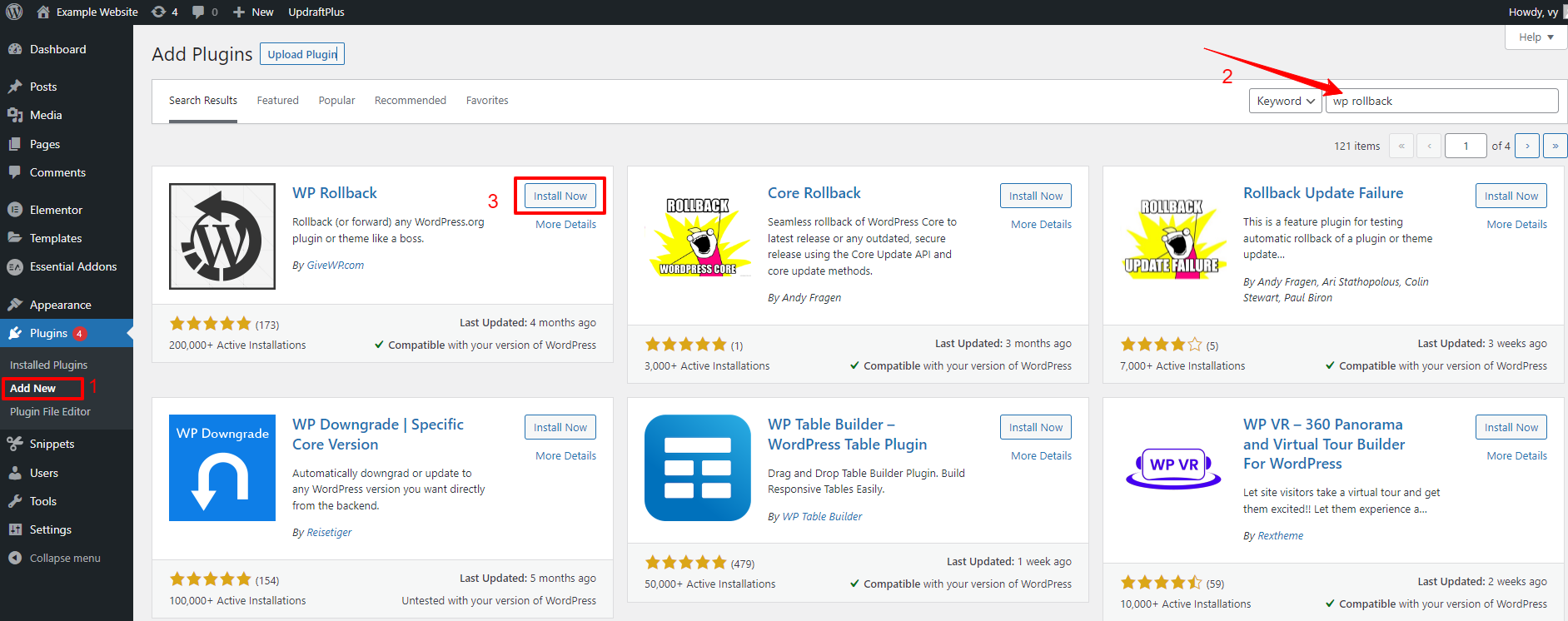The height and width of the screenshot is (621, 1568).
Task: Click the current page number field
Action: click(1466, 146)
